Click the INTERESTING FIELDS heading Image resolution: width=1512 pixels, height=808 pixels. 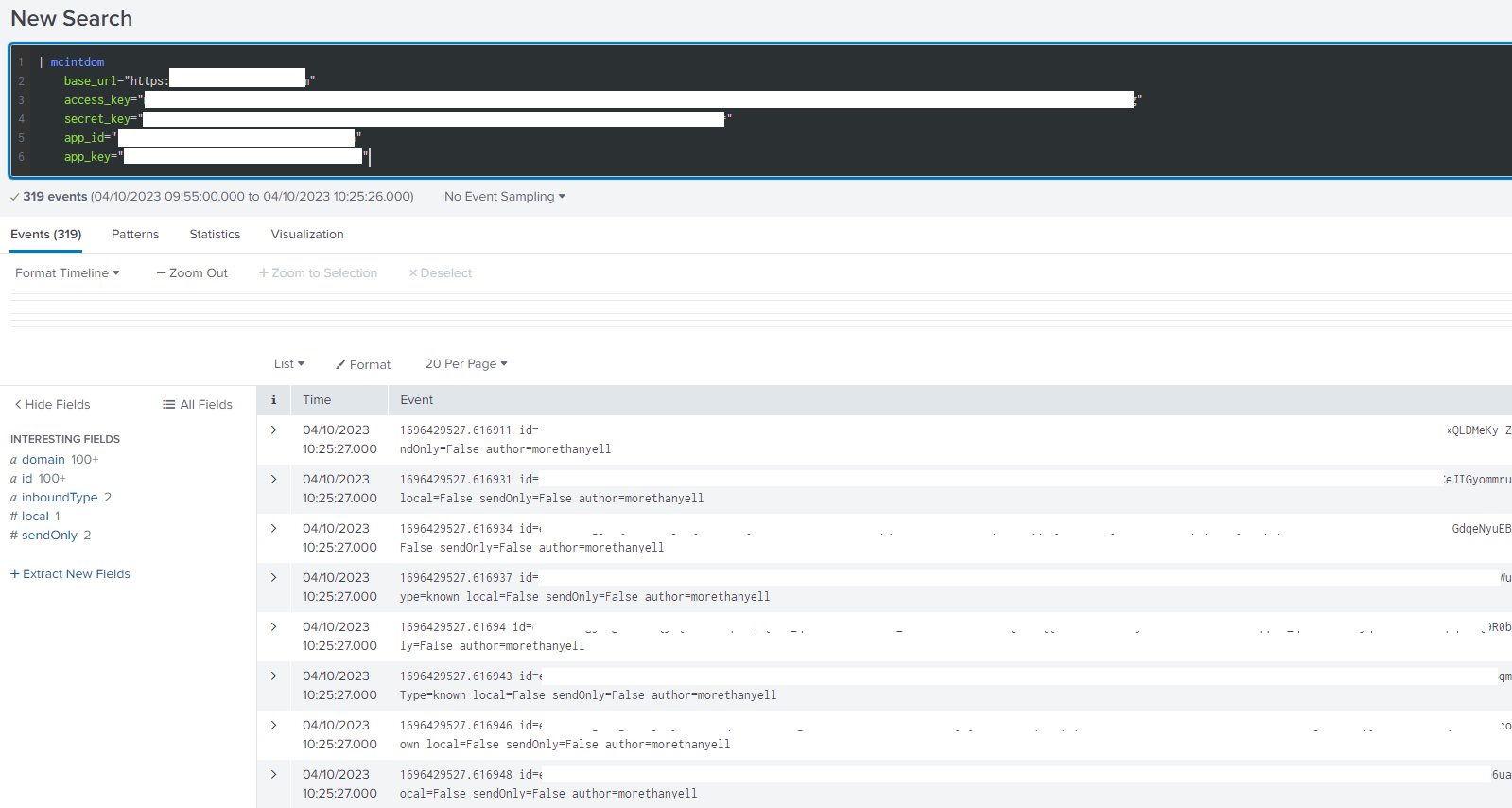point(65,439)
